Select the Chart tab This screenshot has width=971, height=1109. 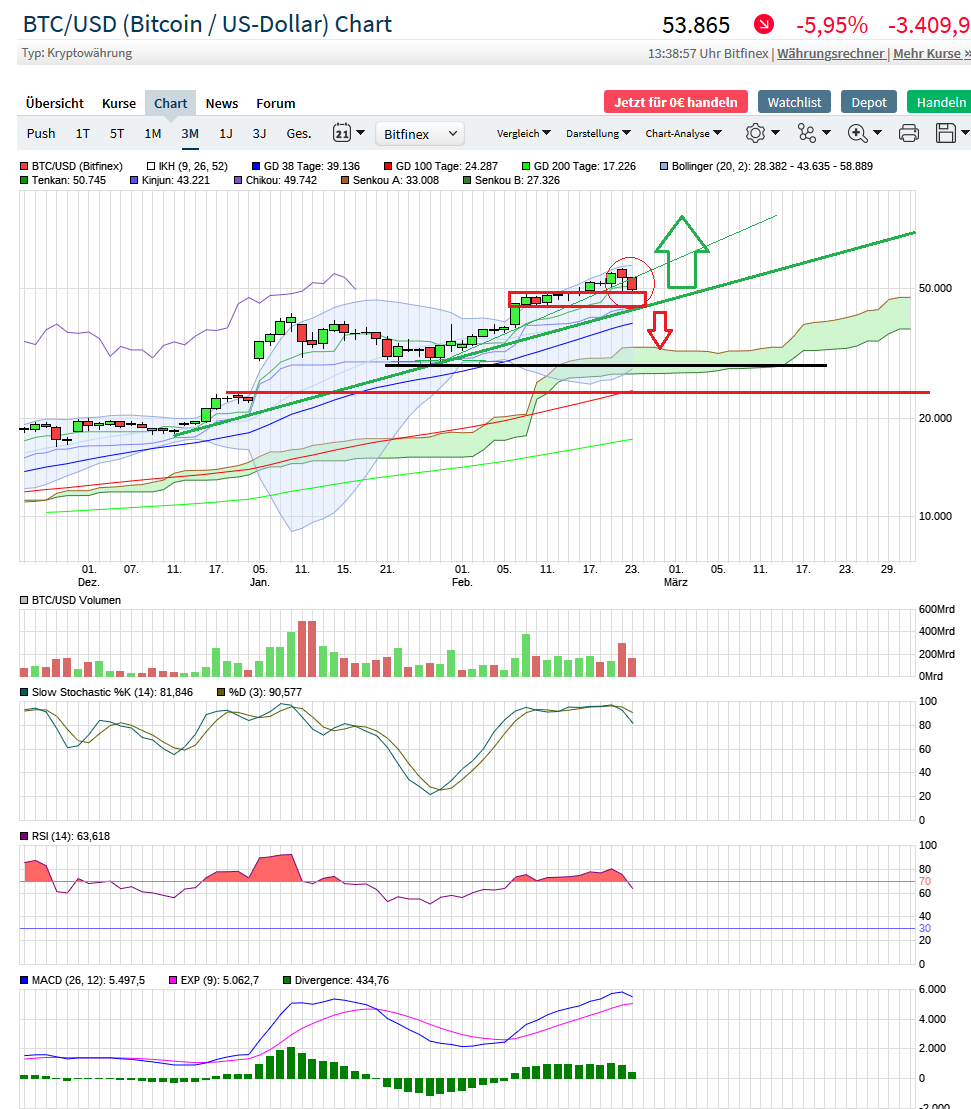coord(170,103)
